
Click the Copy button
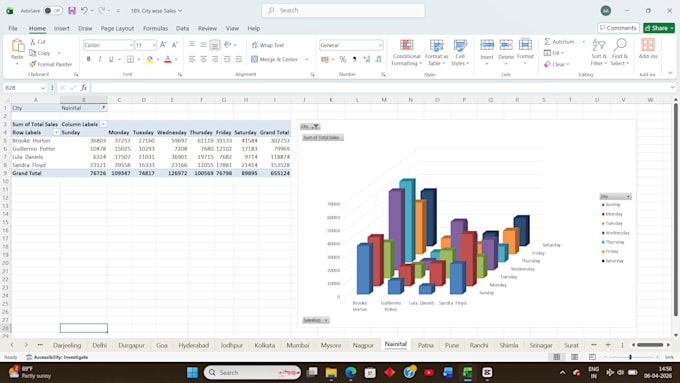pos(40,53)
